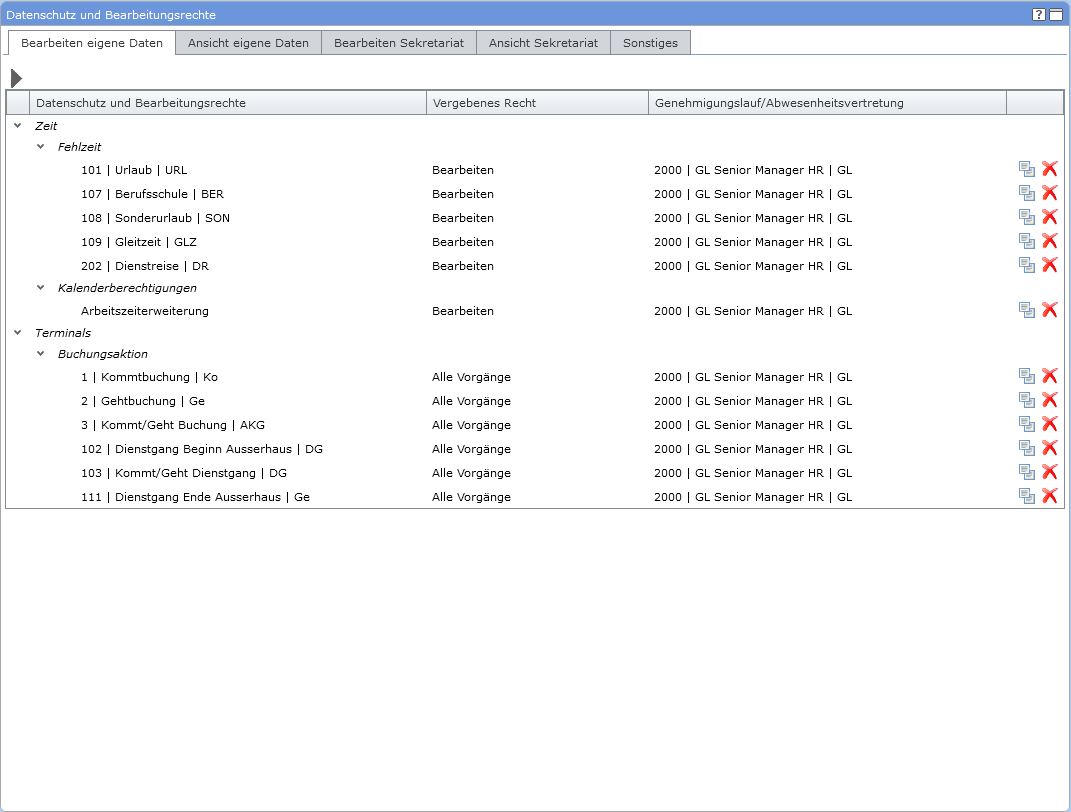Image resolution: width=1071 pixels, height=812 pixels.
Task: Click the play arrow above the table
Action: coord(16,78)
